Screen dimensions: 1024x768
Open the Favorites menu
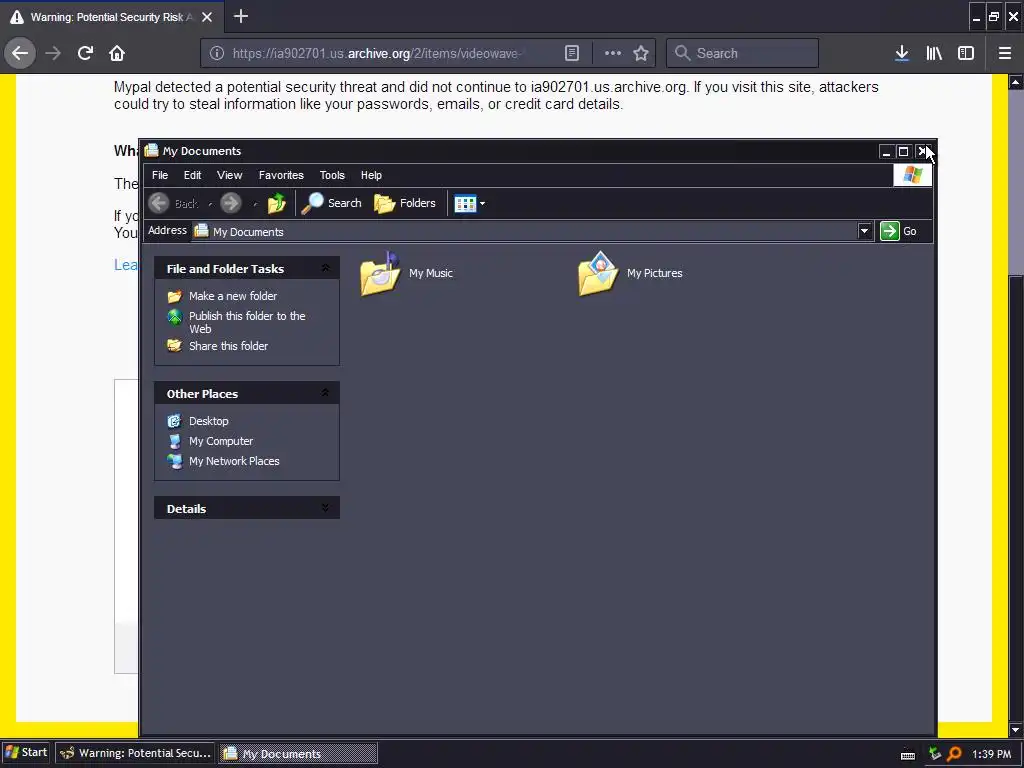pyautogui.click(x=281, y=175)
